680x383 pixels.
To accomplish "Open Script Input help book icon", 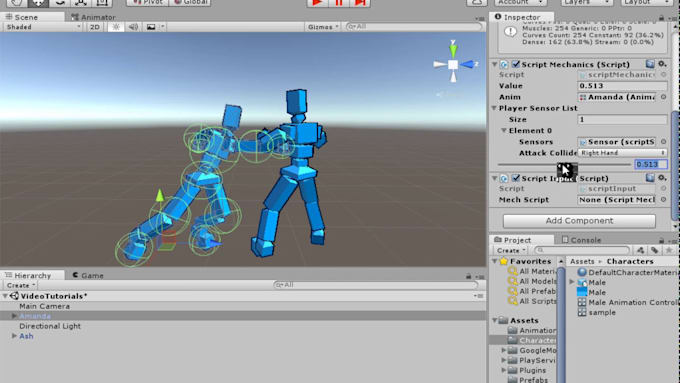I will [x=650, y=178].
